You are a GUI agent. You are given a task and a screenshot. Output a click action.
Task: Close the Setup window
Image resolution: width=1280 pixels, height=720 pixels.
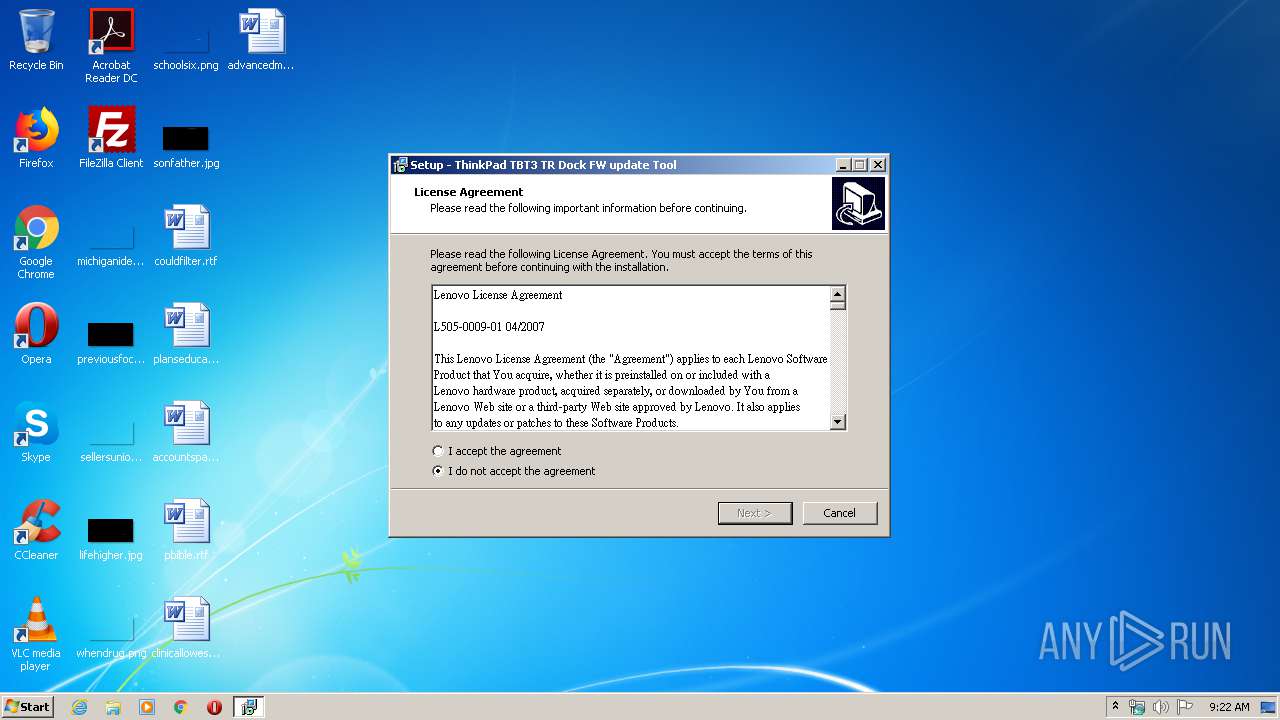(878, 165)
